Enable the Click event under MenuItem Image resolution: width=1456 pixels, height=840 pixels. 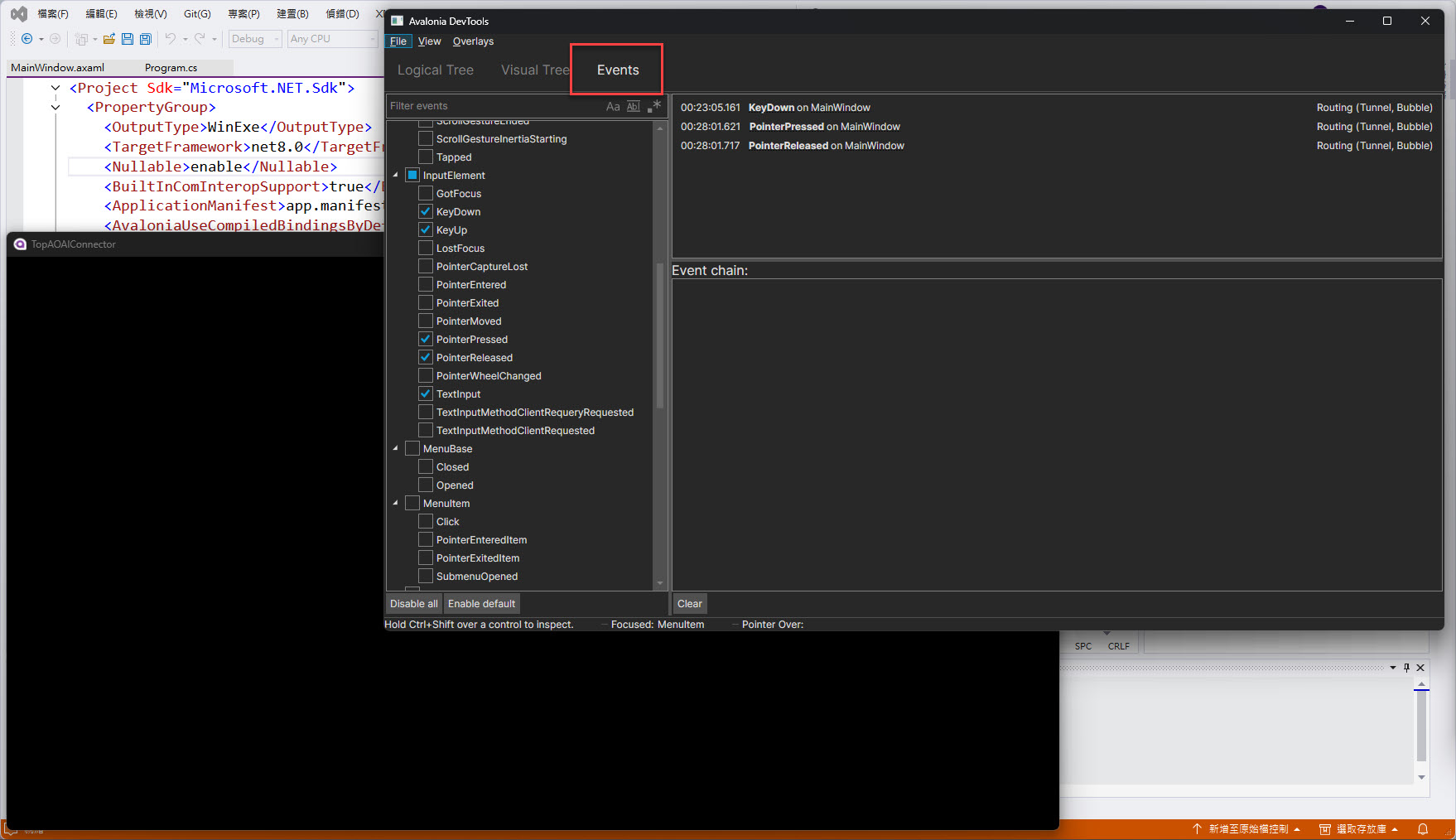tap(426, 521)
